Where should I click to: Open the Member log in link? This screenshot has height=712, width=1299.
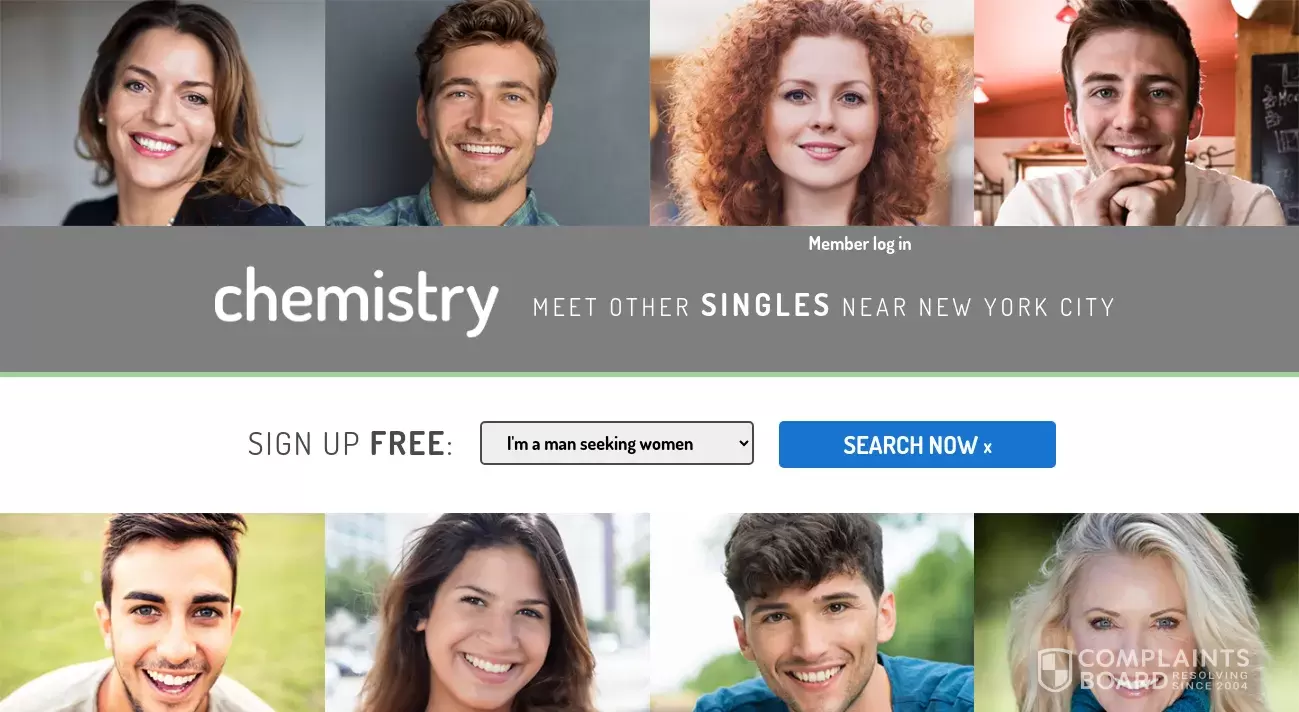[860, 243]
